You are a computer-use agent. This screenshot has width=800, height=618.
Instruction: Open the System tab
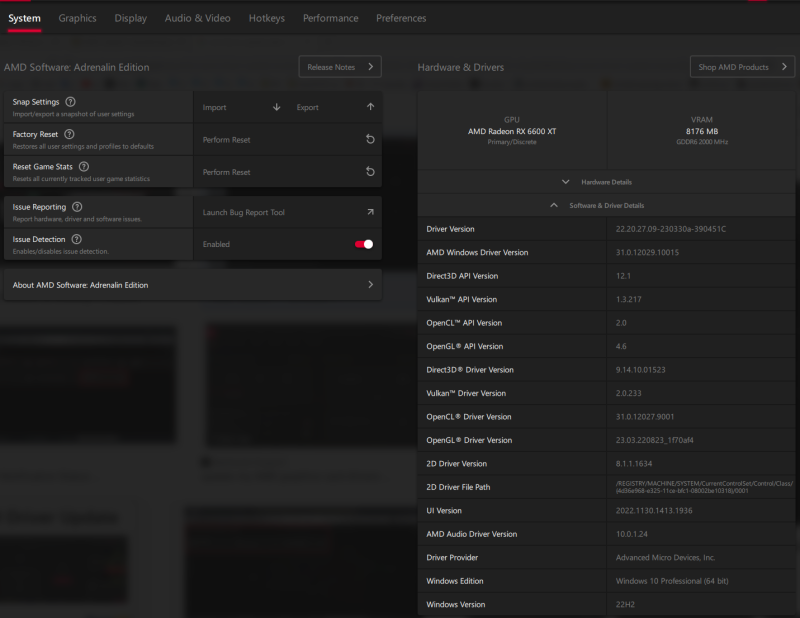pyautogui.click(x=24, y=18)
